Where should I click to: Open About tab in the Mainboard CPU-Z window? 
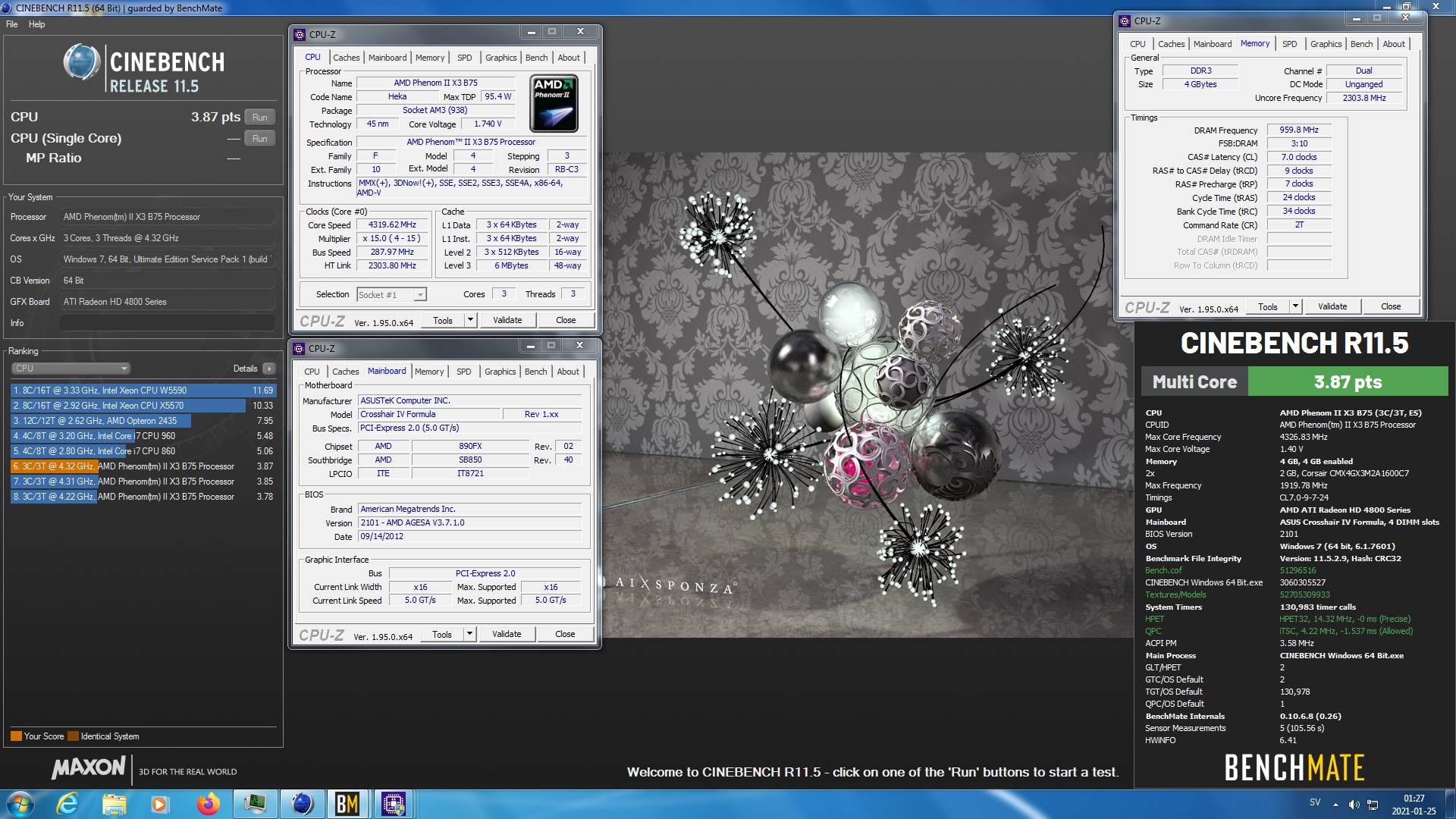point(568,372)
